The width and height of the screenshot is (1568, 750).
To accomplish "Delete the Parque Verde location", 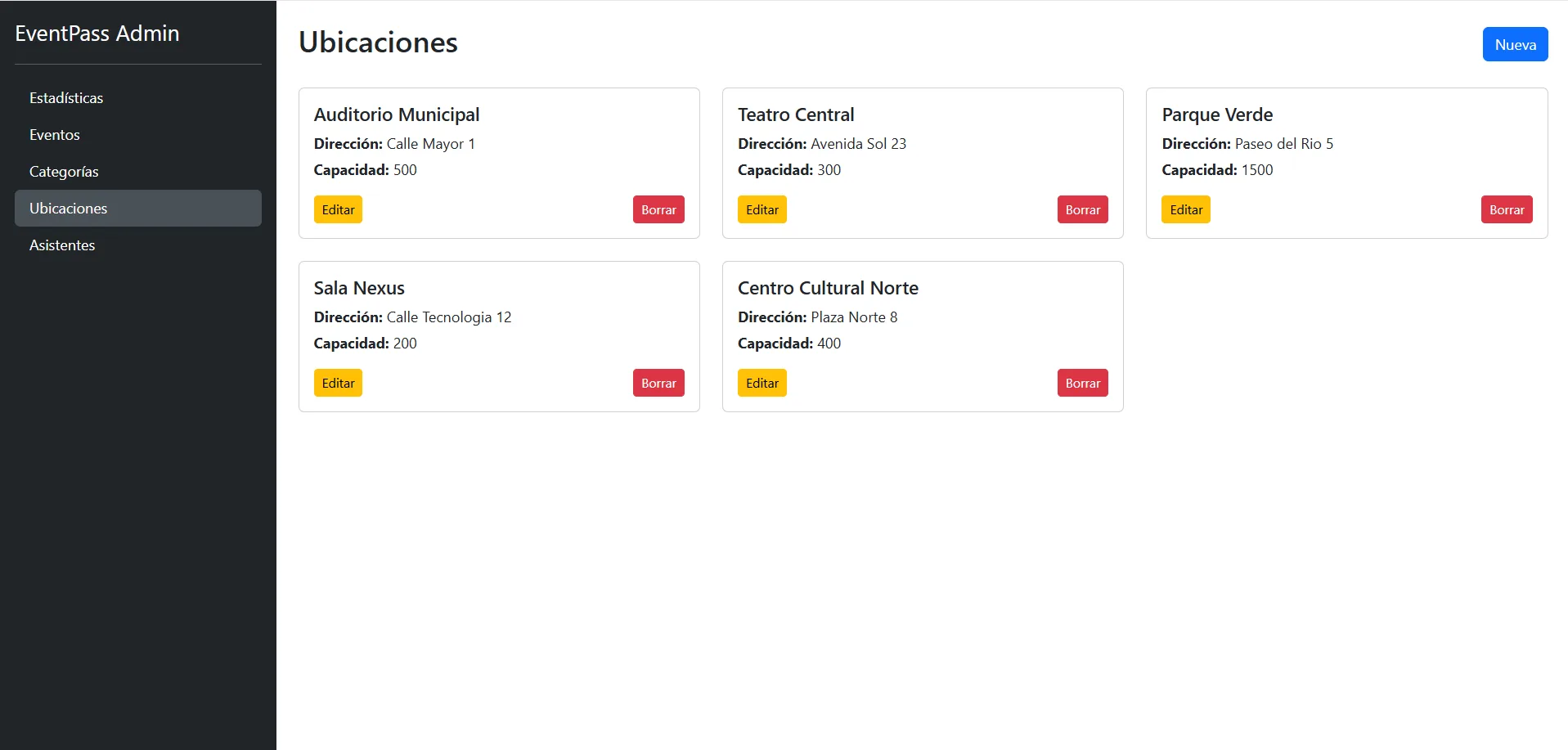I will (x=1507, y=209).
